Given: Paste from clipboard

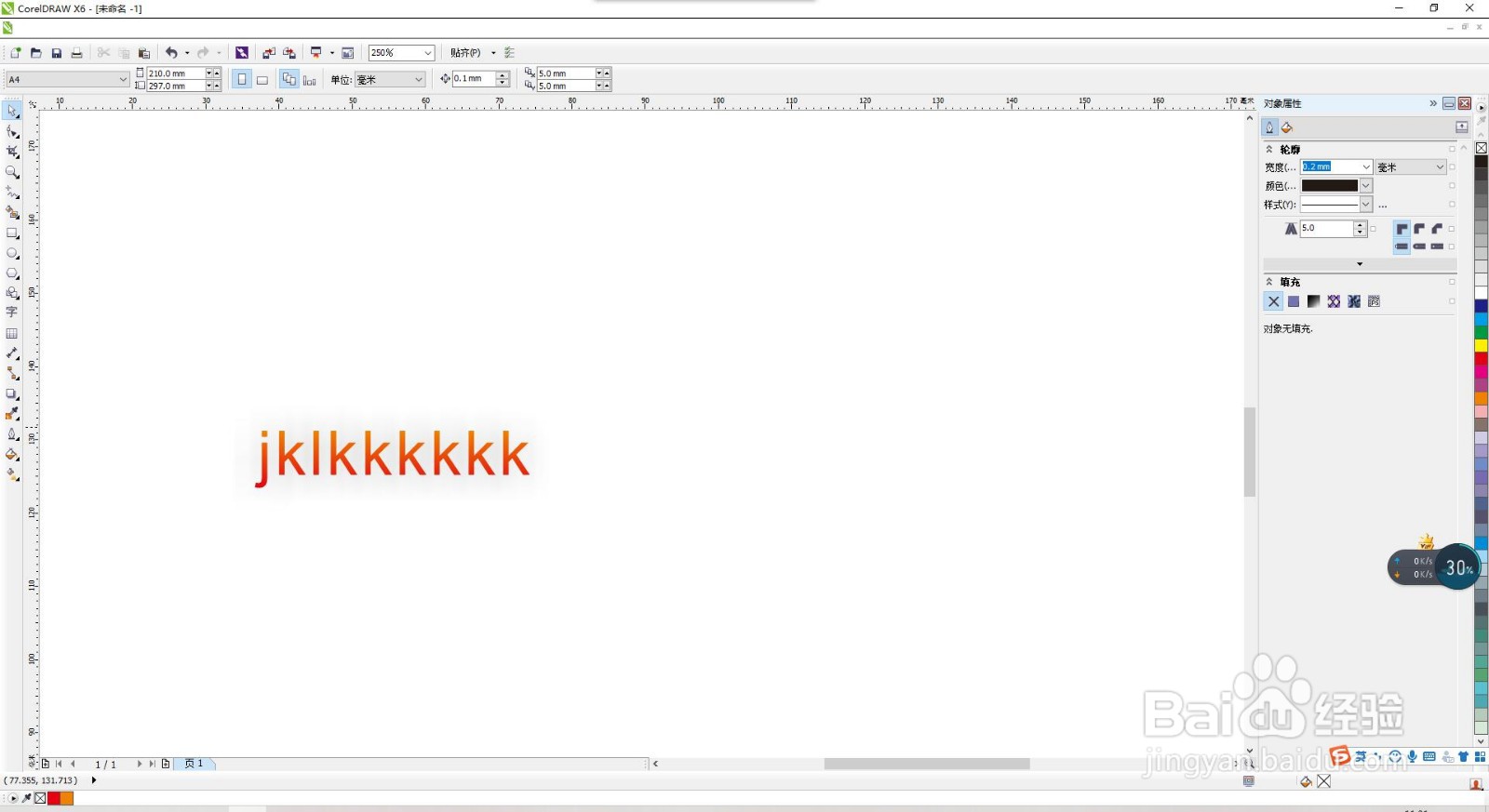Looking at the screenshot, I should 144,53.
